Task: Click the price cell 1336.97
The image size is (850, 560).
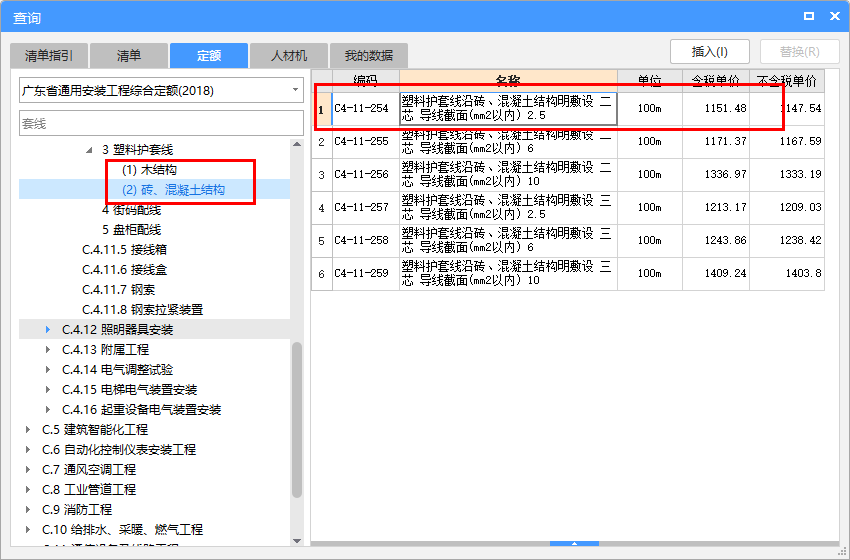Action: 716,175
